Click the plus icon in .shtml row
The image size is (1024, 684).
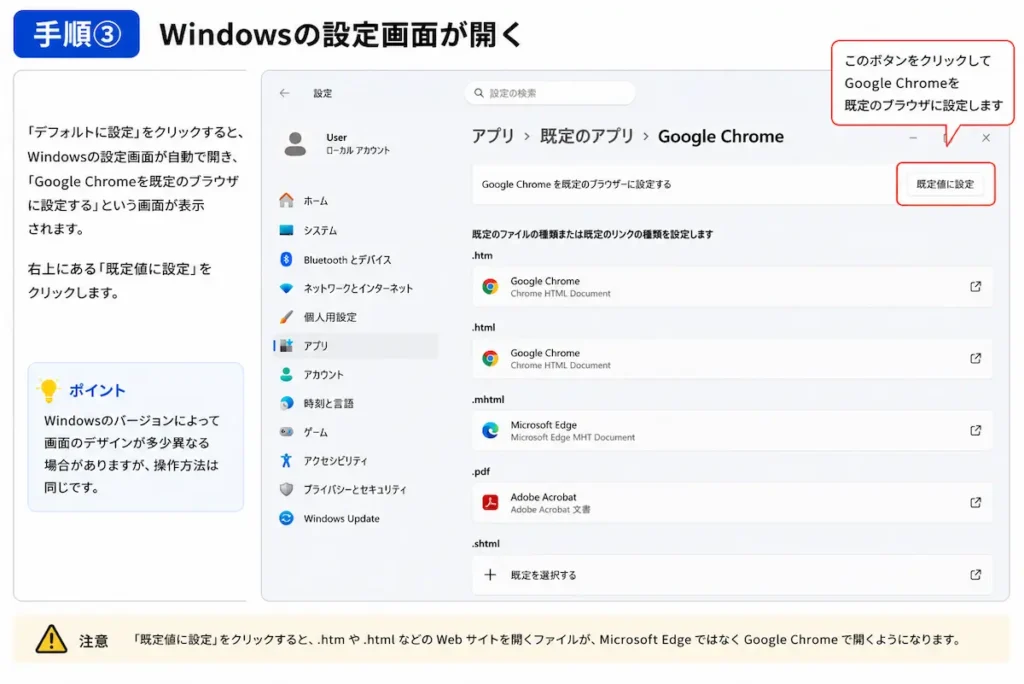[490, 575]
